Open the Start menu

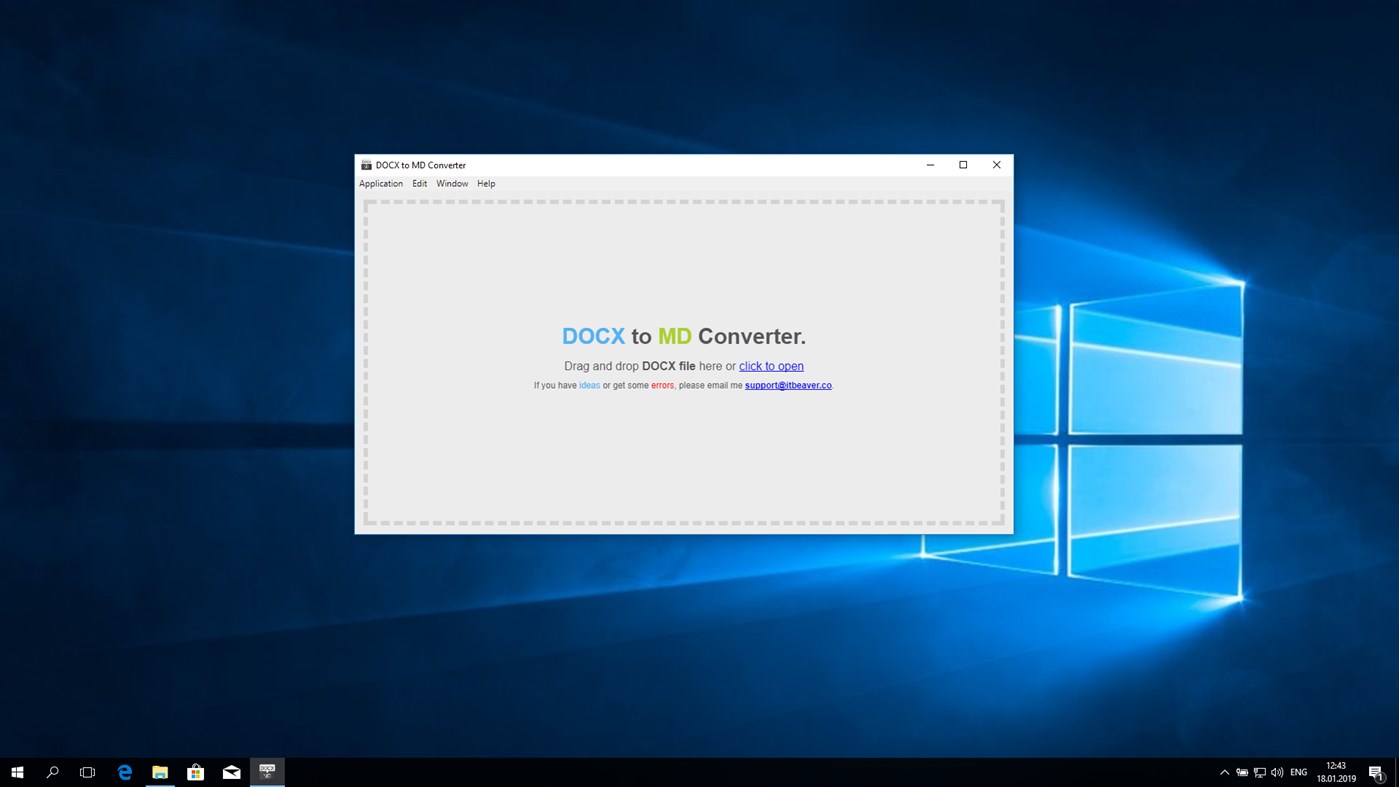point(18,771)
